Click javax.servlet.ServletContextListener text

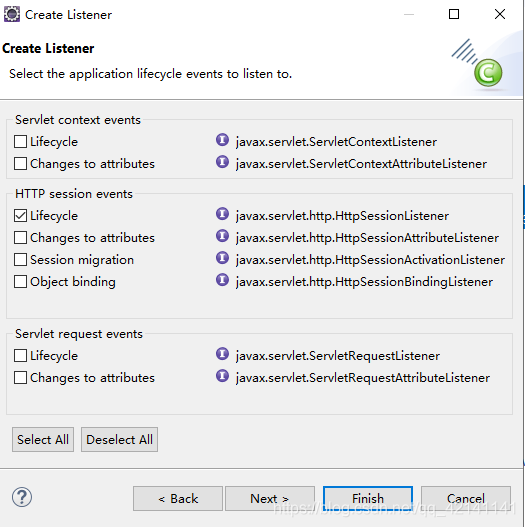(x=336, y=142)
